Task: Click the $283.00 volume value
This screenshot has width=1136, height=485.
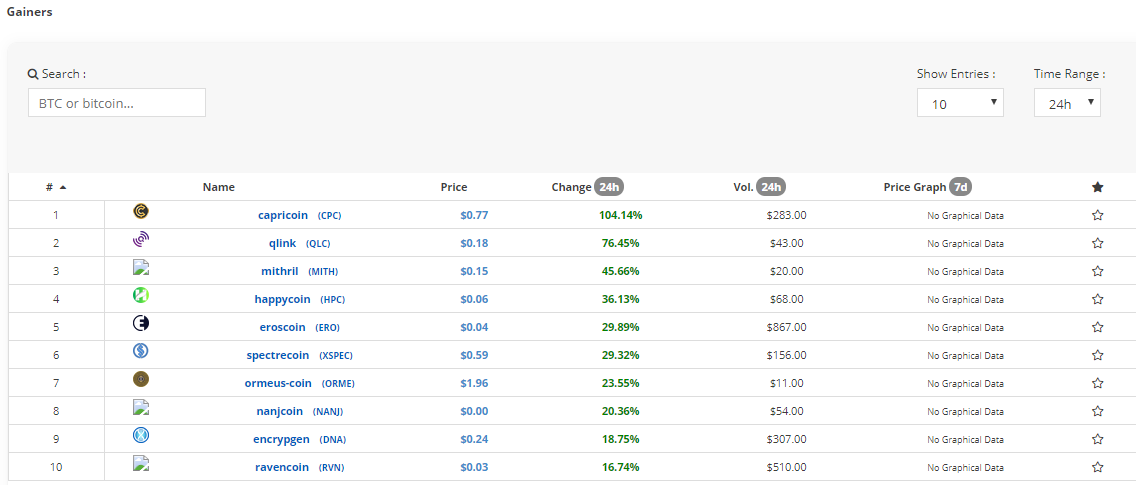Action: click(786, 215)
